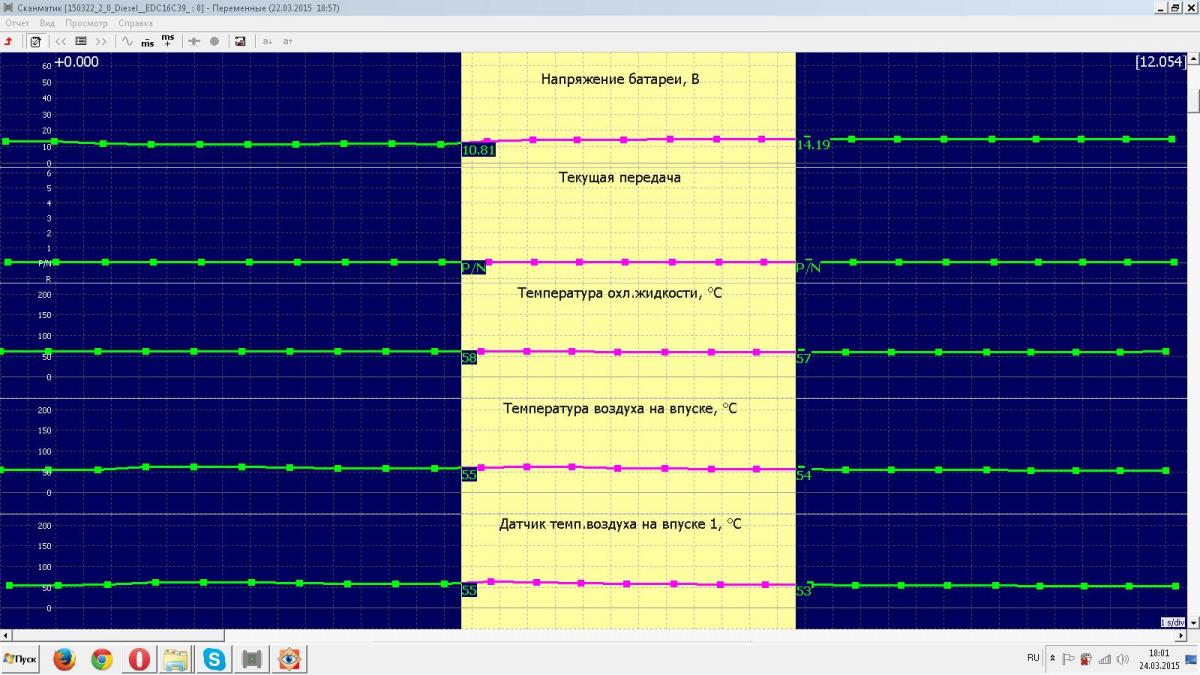The image size is (1200, 675).
Task: Decrease time scale with ms minus
Action: coord(148,41)
